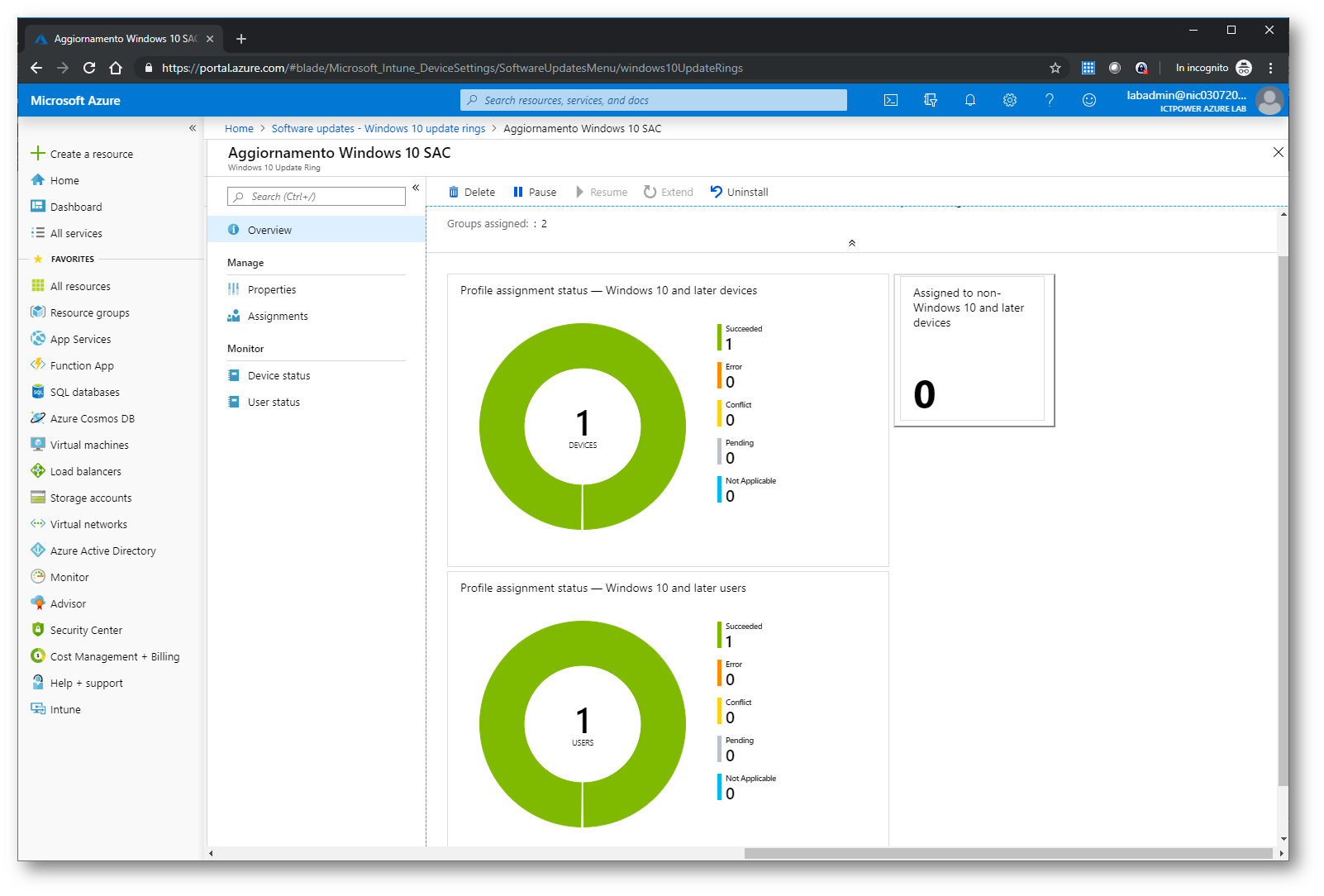Open Chrome menu three dots

1271,68
